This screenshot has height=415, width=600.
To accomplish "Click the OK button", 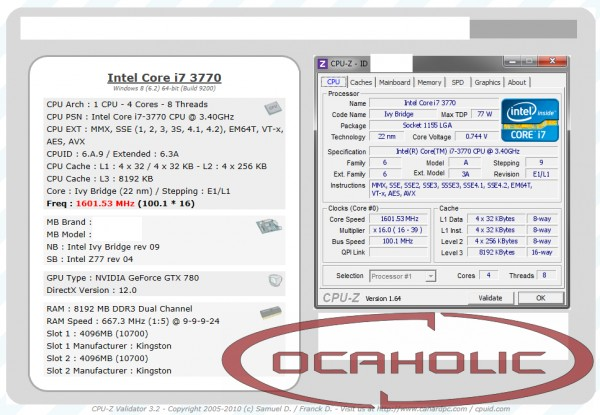I will point(541,298).
